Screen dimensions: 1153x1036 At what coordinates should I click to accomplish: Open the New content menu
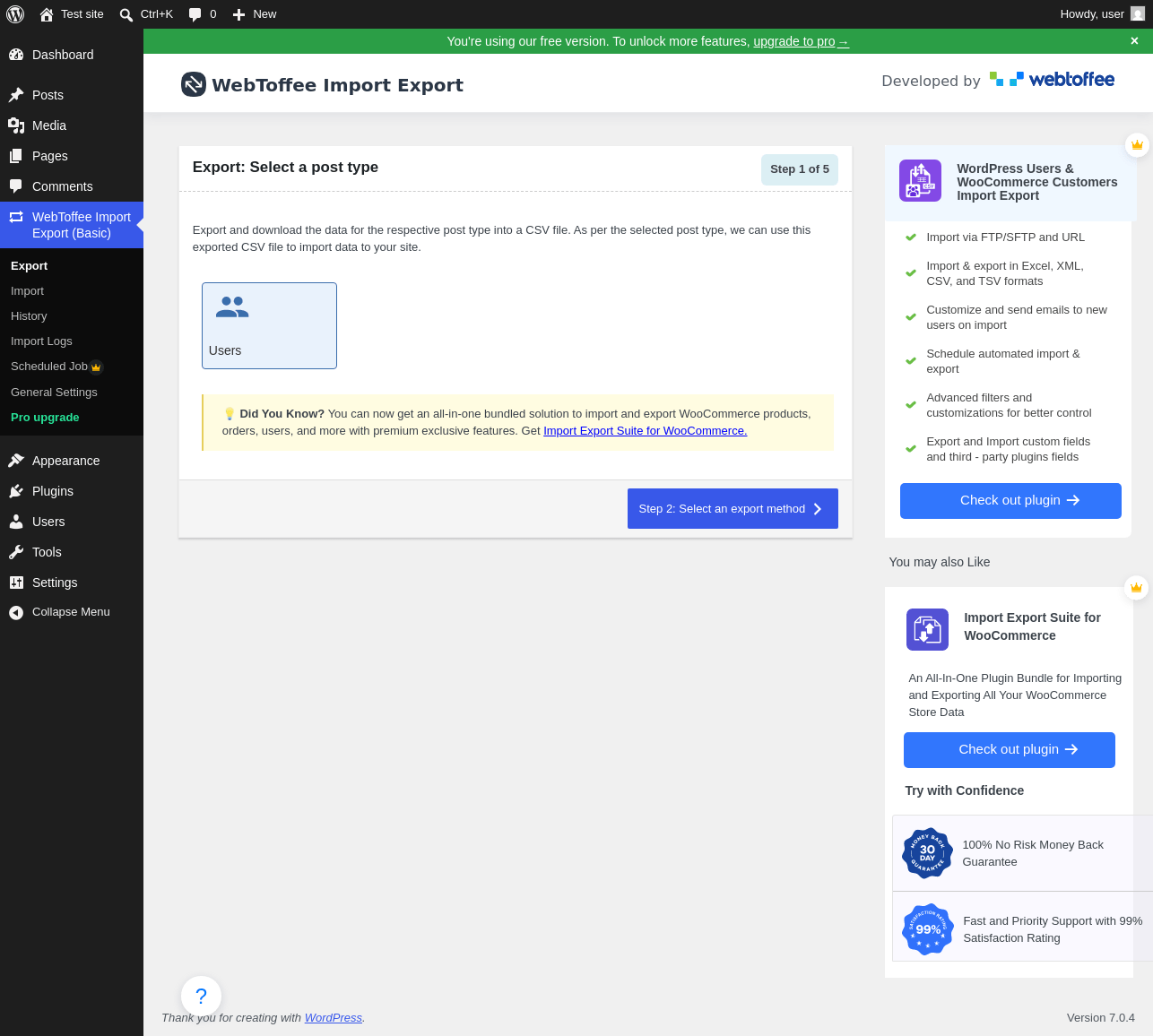(x=255, y=14)
